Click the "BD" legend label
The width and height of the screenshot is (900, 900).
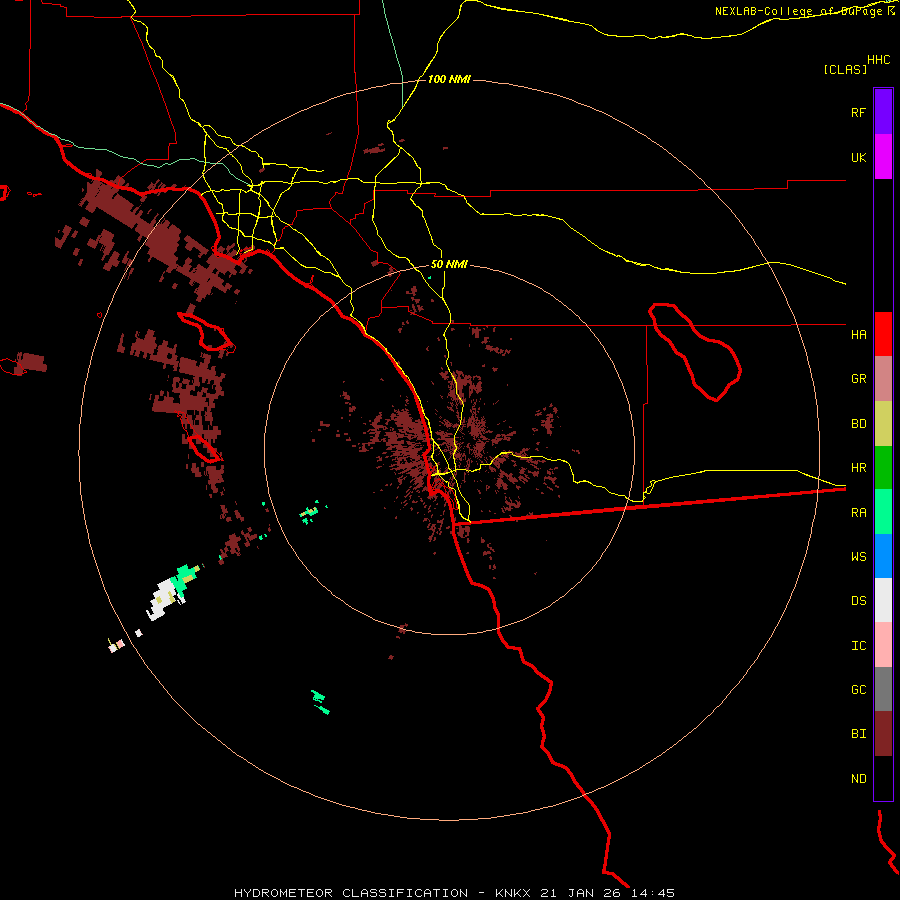pyautogui.click(x=858, y=424)
